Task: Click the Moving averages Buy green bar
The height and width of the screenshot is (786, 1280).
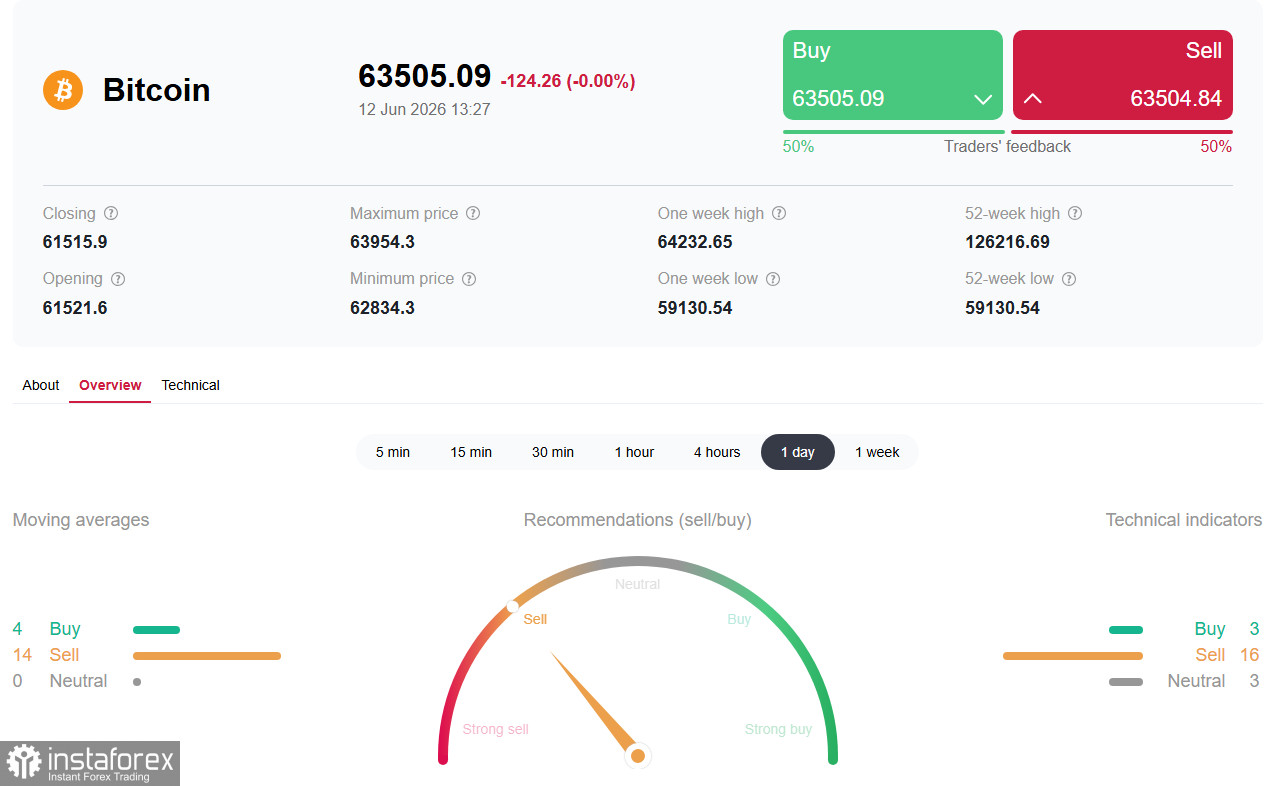Action: tap(156, 630)
